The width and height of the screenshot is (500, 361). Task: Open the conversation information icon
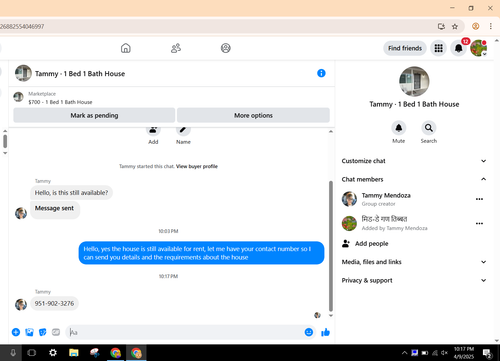pos(321,73)
